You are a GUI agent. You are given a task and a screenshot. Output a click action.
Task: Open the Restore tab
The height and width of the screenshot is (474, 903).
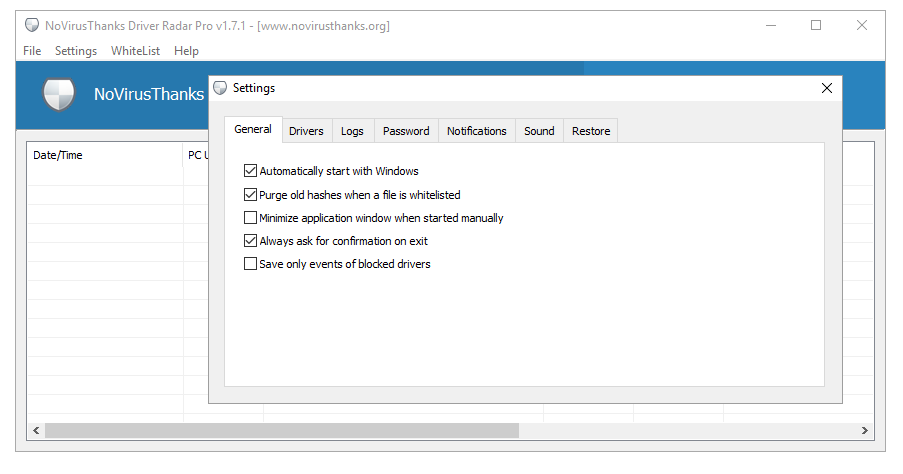point(591,131)
